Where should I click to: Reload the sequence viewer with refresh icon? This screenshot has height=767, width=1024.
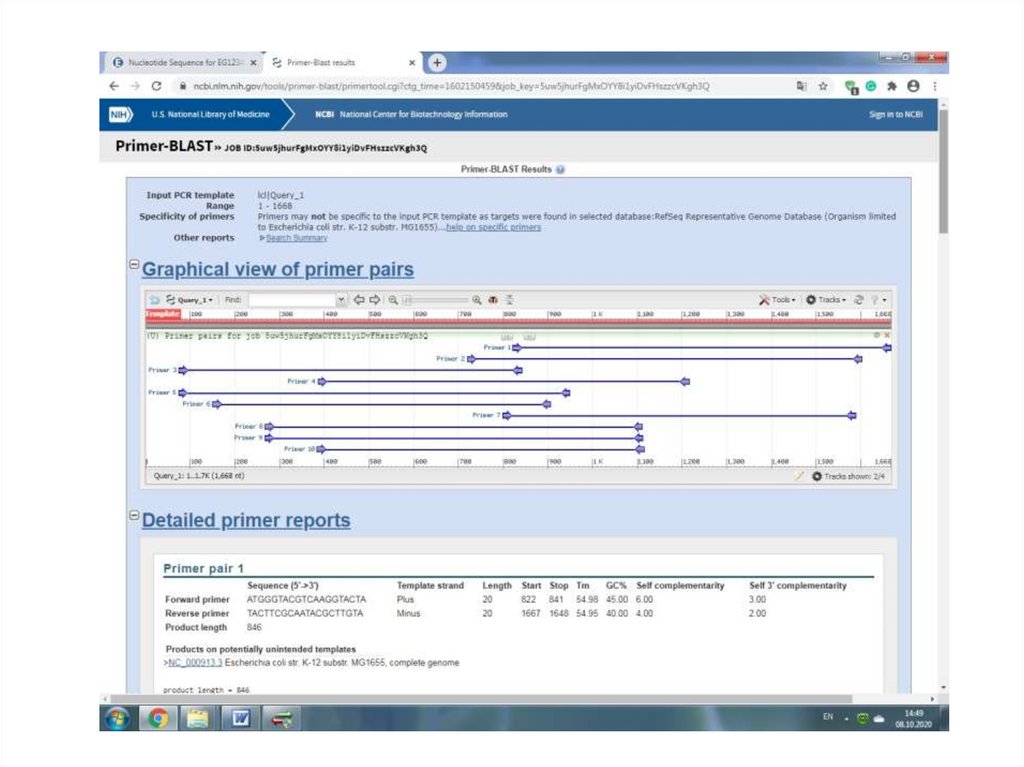tap(858, 299)
